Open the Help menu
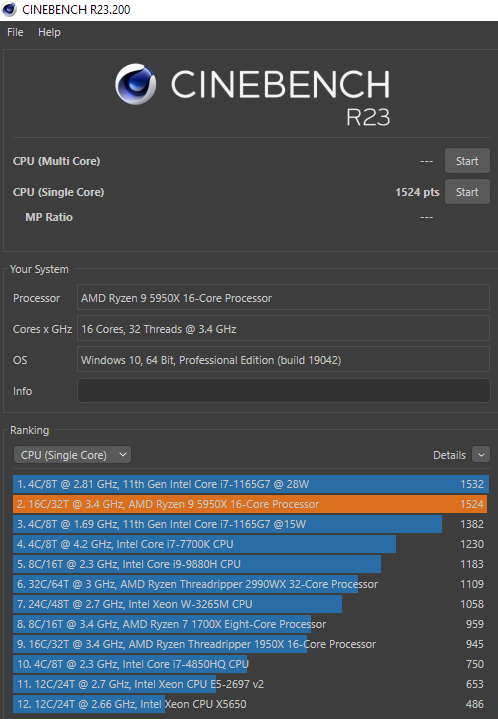The height and width of the screenshot is (719, 498). coord(49,32)
